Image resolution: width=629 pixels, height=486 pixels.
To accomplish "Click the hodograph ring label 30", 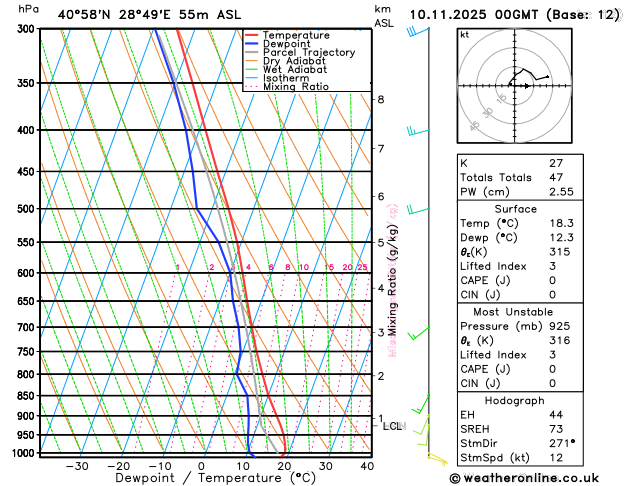I will click(488, 113).
